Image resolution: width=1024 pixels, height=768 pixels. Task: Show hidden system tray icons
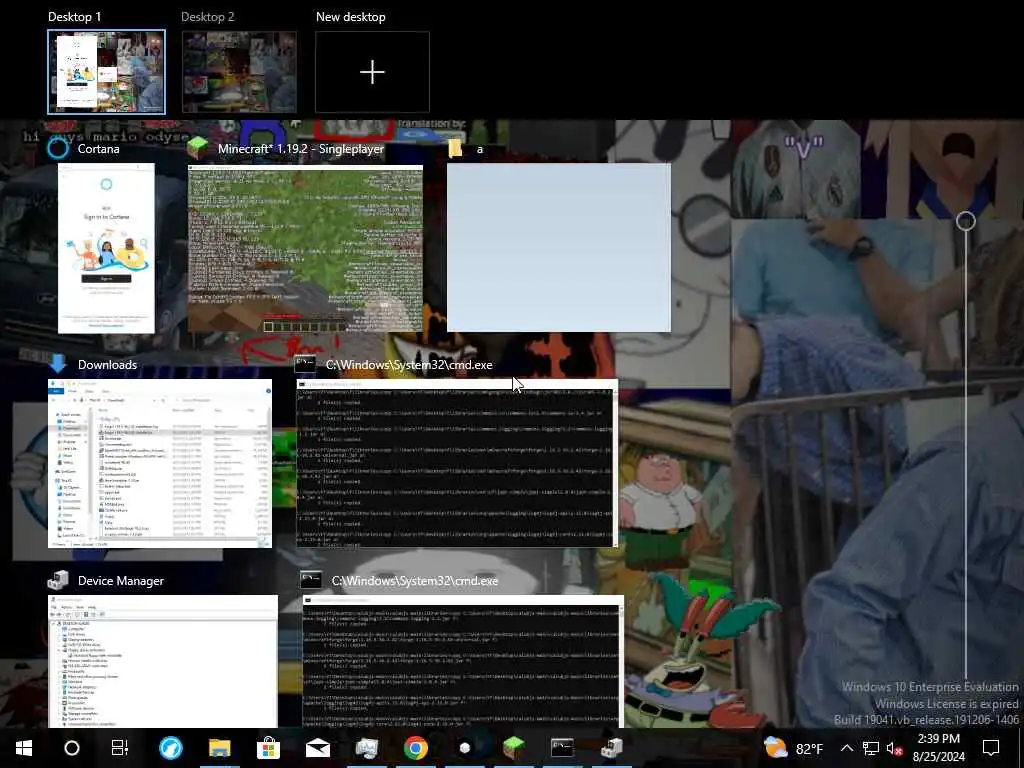coord(846,748)
